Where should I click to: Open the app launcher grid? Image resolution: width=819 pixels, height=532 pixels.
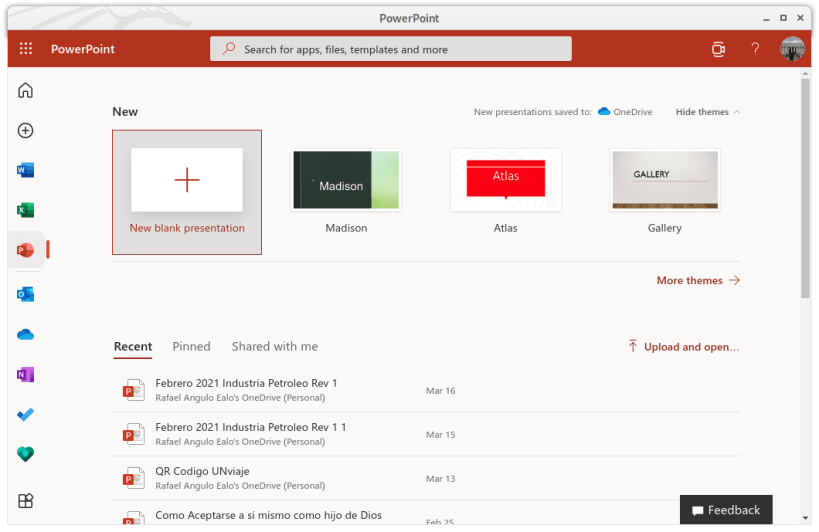click(26, 49)
